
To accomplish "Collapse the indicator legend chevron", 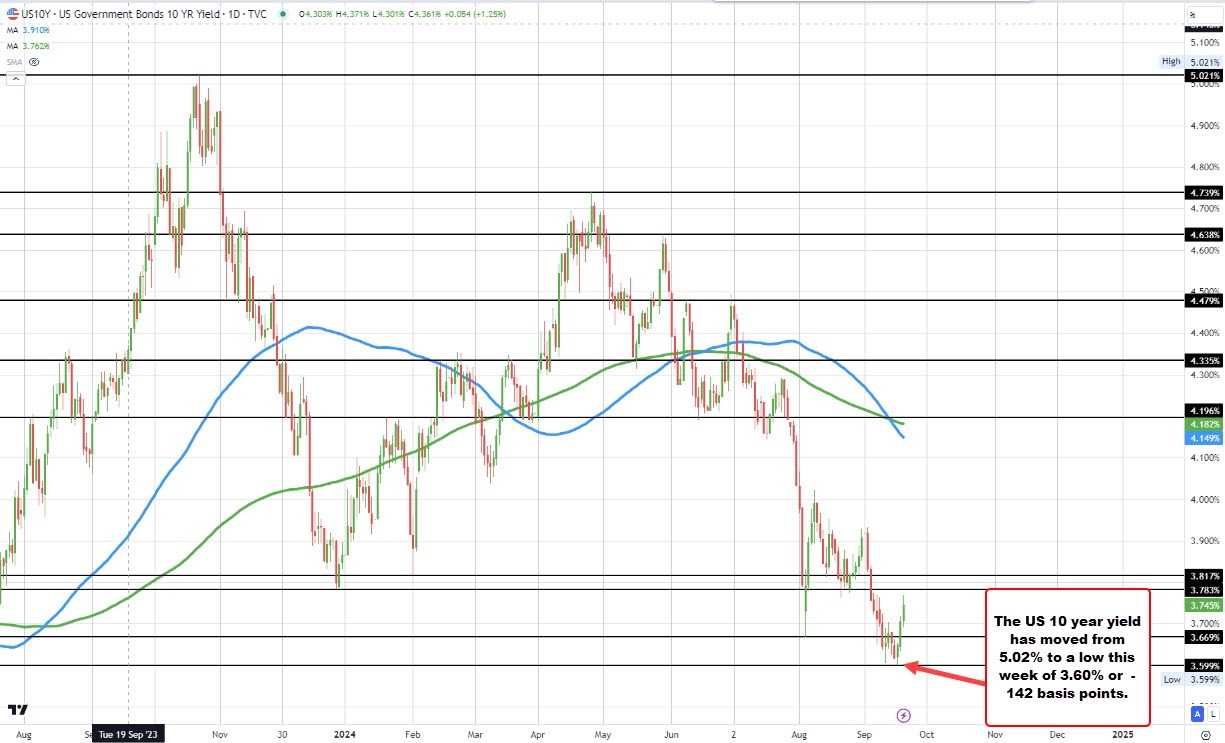I will pyautogui.click(x=14, y=79).
